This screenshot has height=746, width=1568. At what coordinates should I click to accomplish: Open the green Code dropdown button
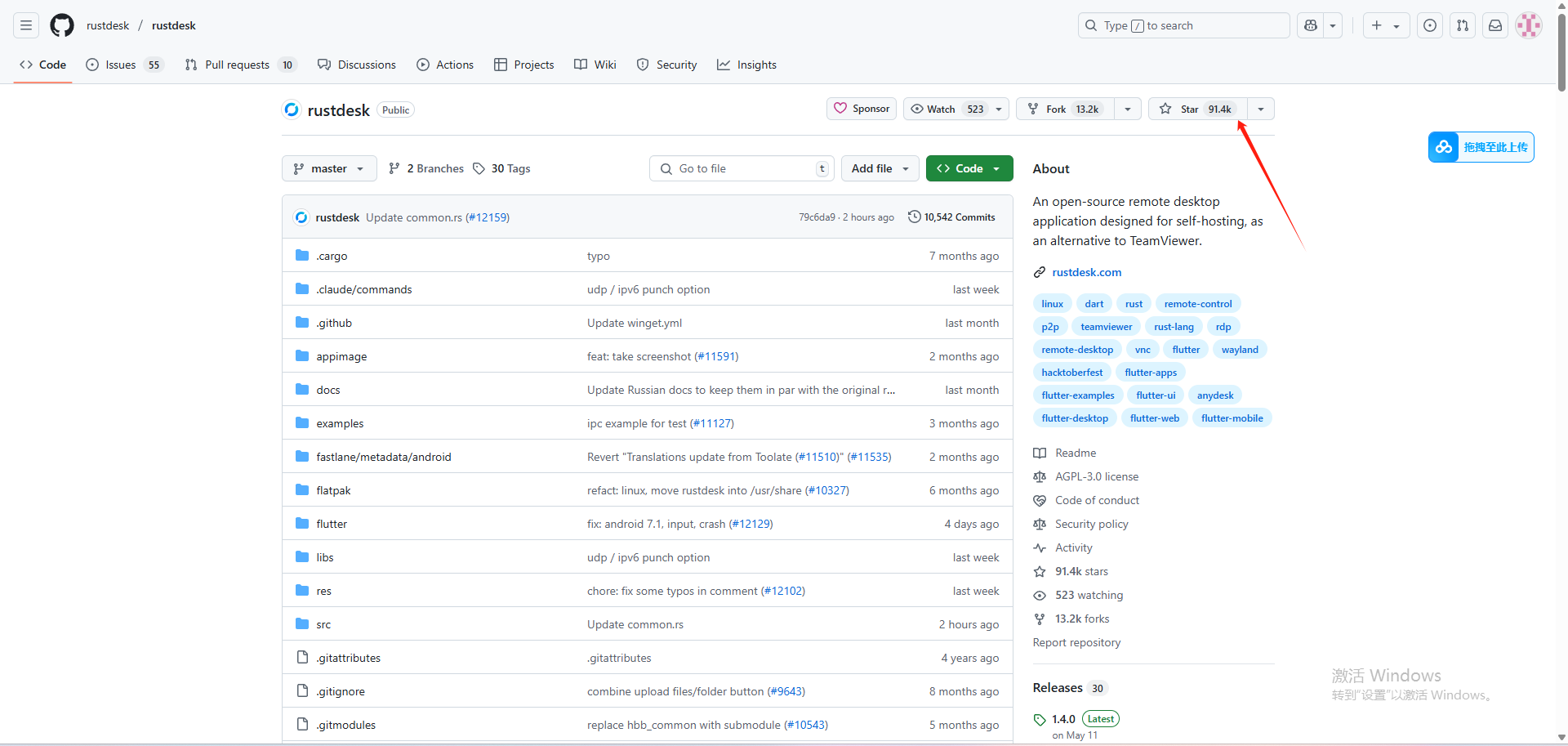tap(969, 168)
